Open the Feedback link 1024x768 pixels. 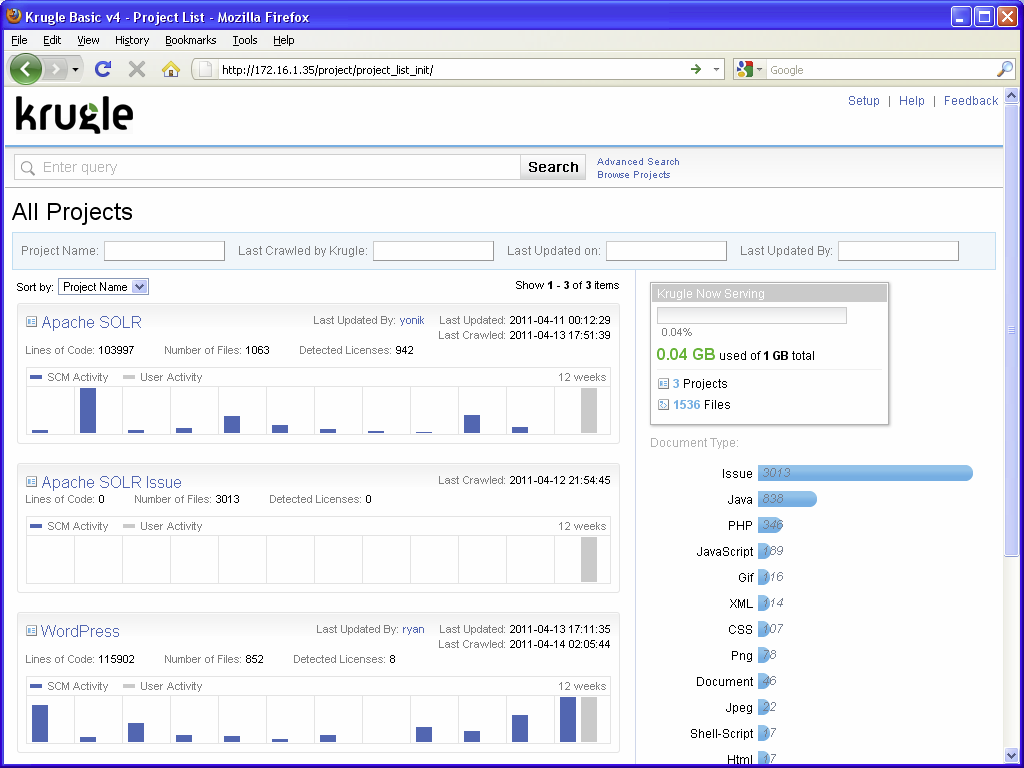click(971, 101)
